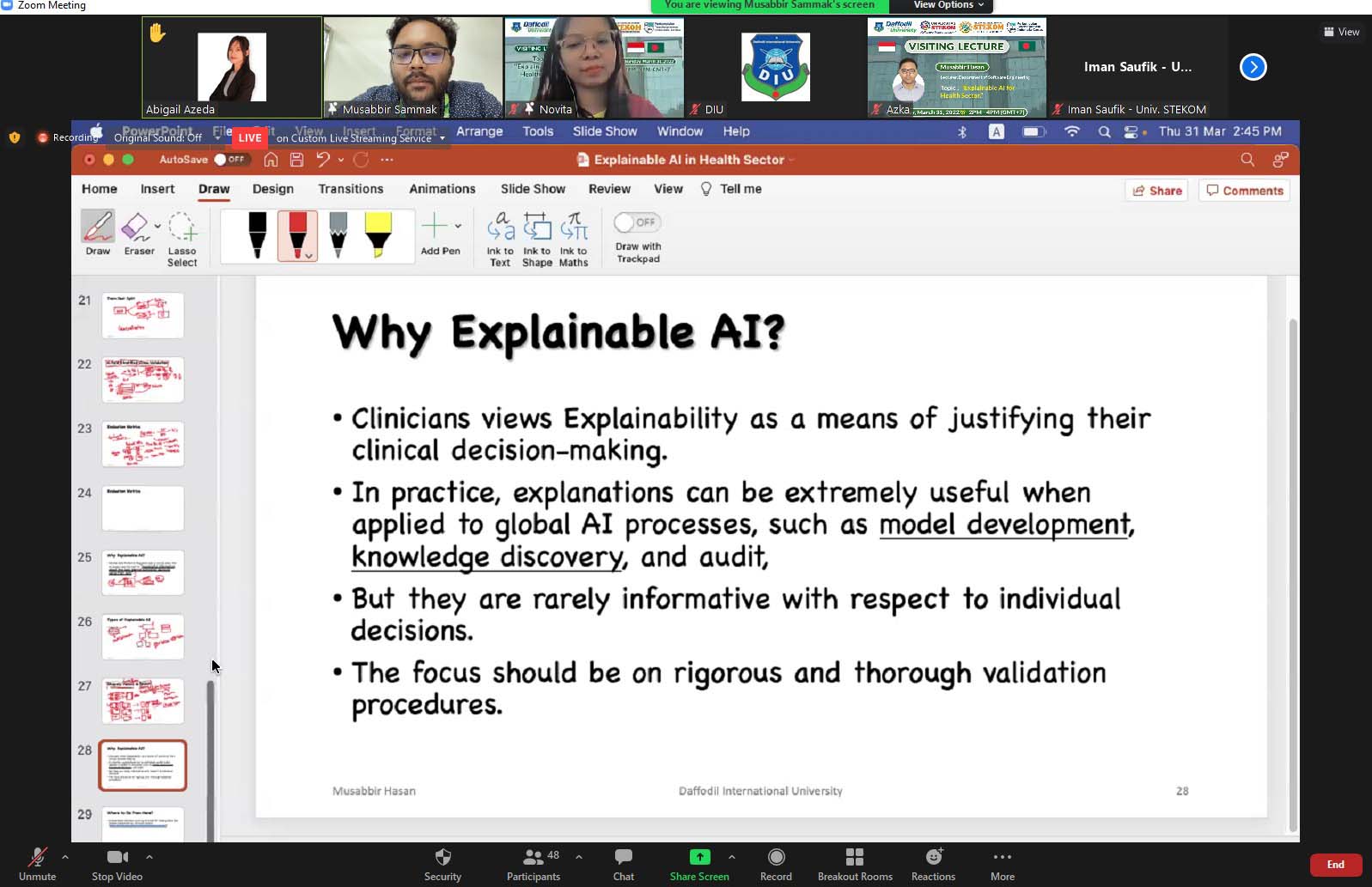Open Zoom Security options
This screenshot has width=1372, height=887.
click(442, 865)
